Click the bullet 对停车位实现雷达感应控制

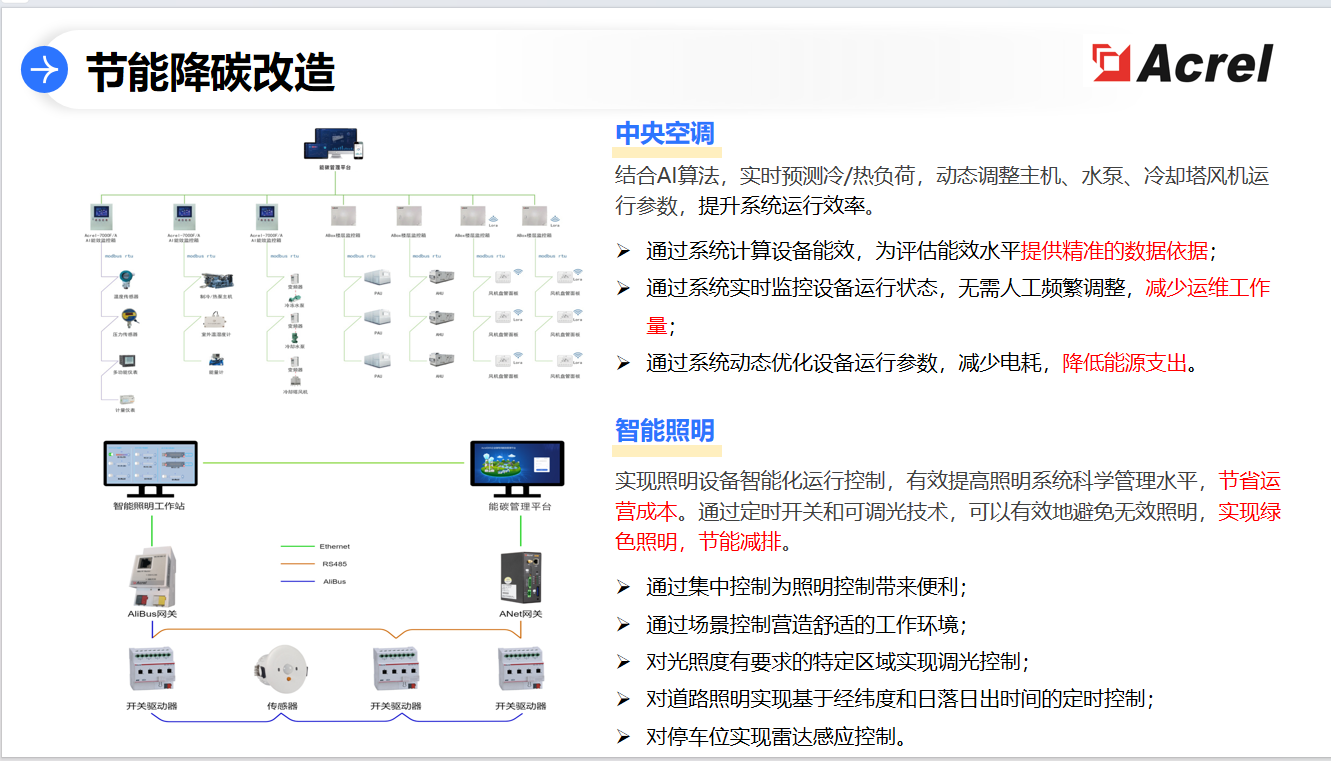point(776,738)
